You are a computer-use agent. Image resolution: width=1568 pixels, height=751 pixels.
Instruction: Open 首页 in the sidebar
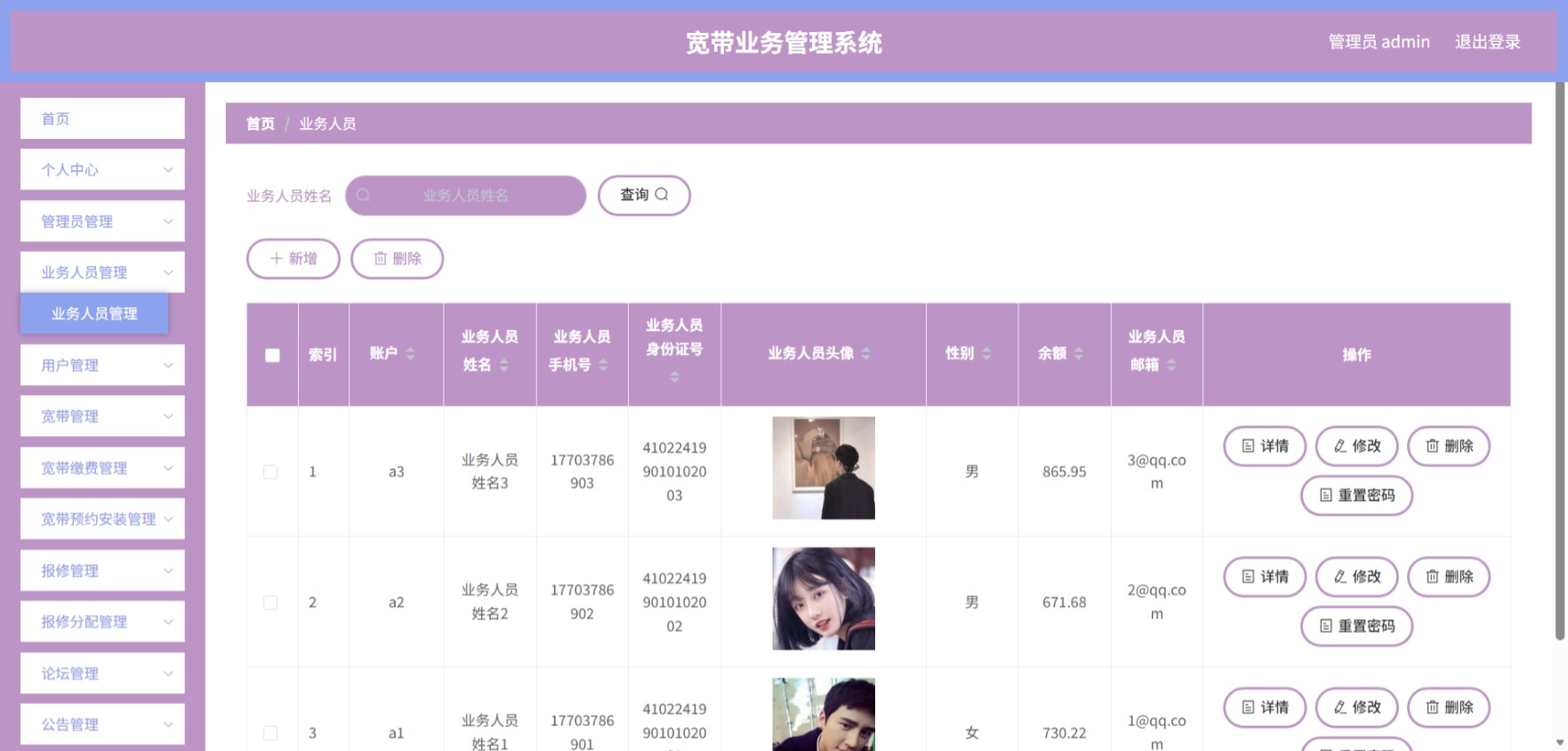[102, 118]
